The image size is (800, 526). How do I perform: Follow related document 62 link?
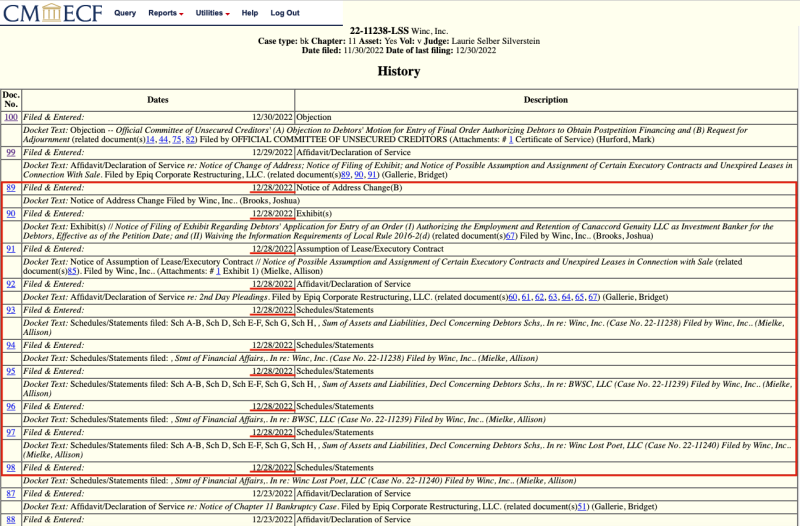(539, 296)
